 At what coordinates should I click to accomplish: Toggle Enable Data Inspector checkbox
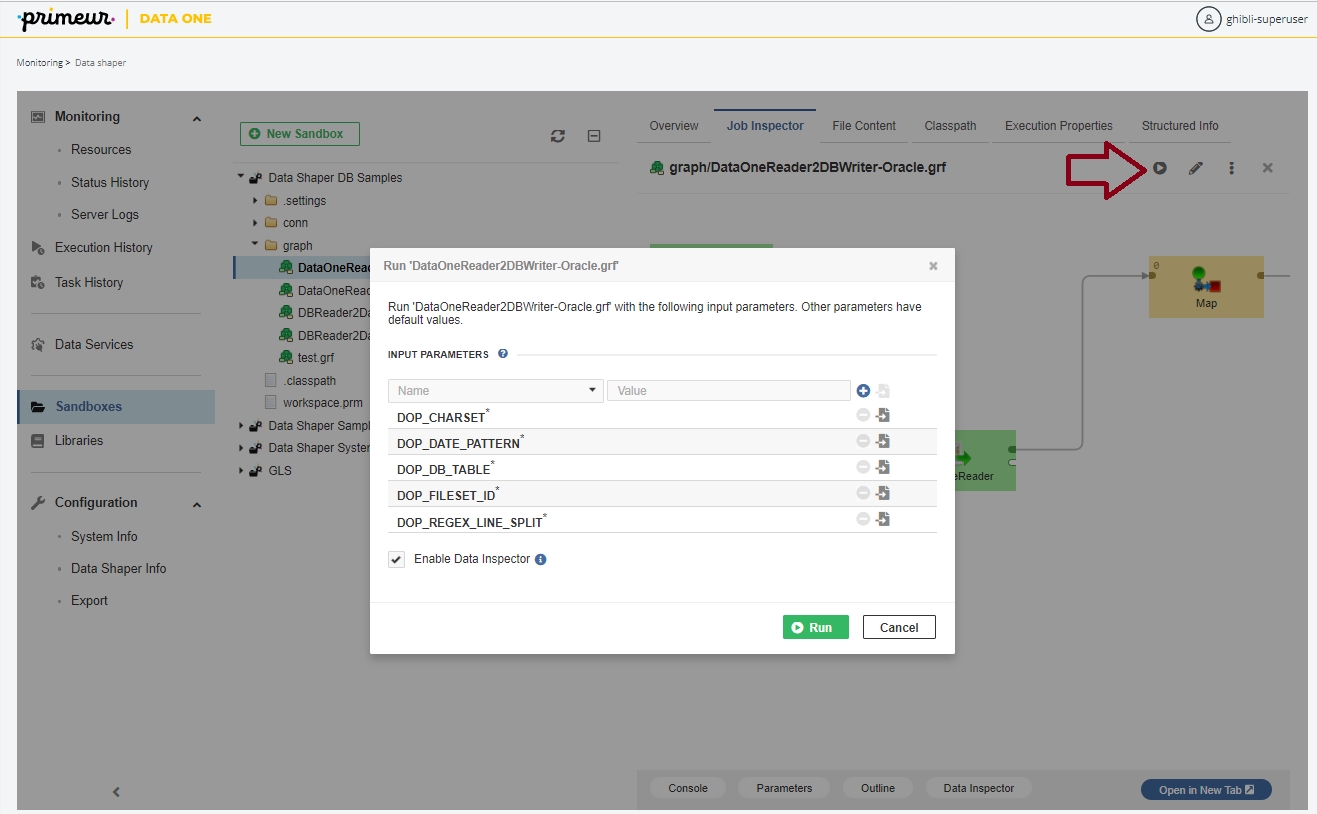(x=396, y=559)
